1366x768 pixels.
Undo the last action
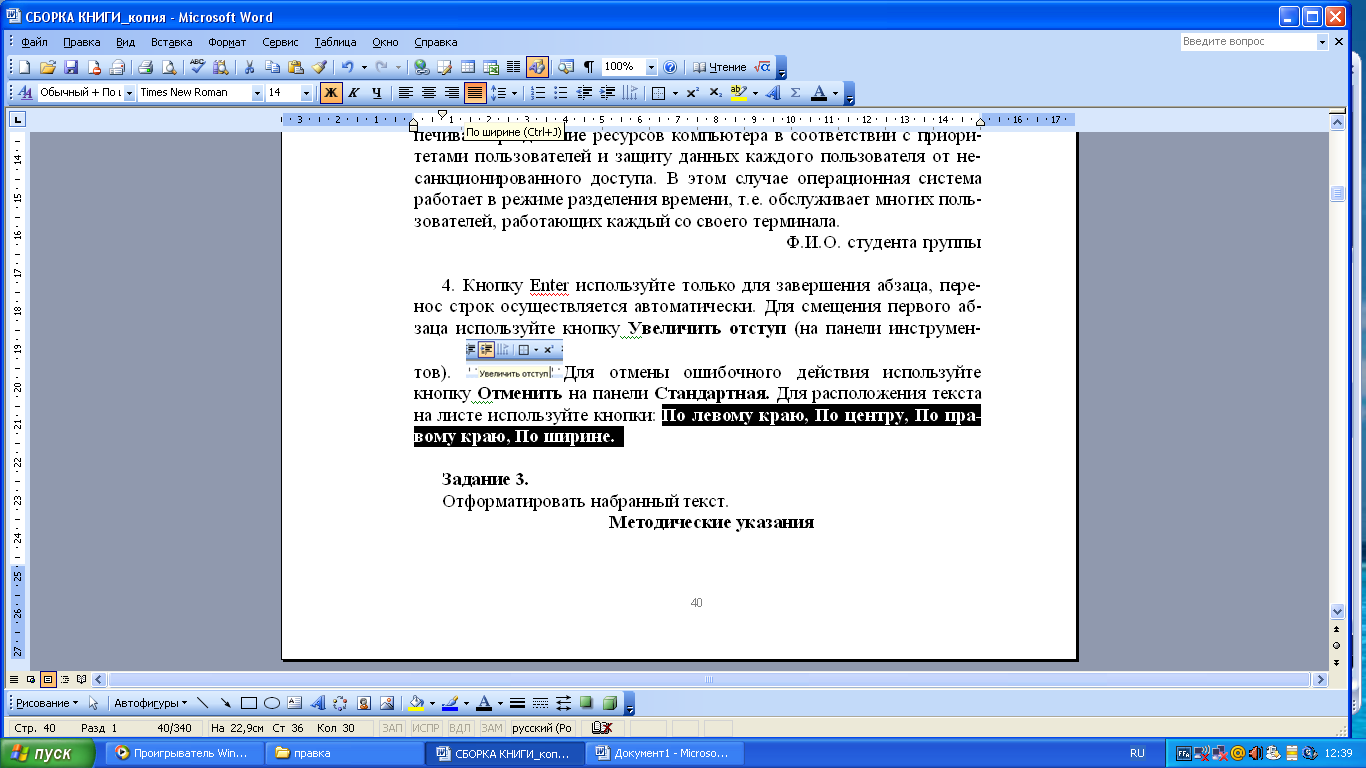coord(347,67)
